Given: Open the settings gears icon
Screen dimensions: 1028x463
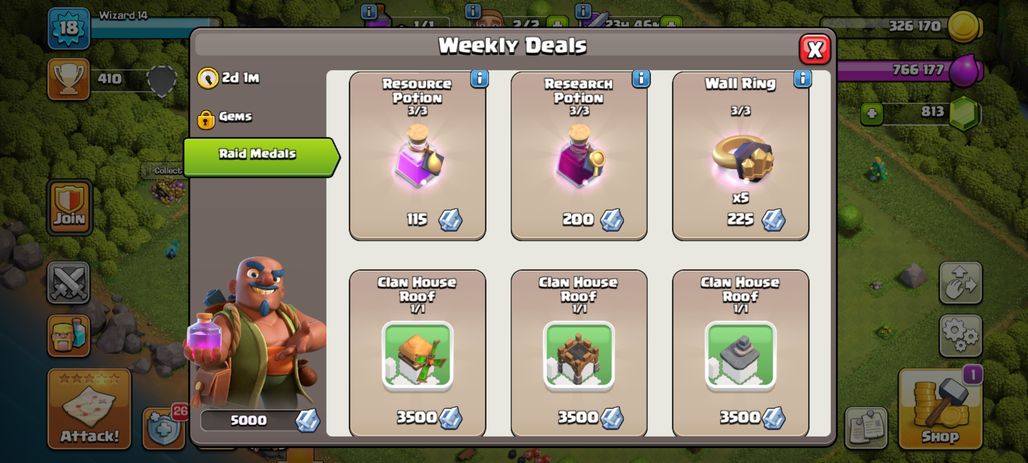Looking at the screenshot, I should pos(960,336).
